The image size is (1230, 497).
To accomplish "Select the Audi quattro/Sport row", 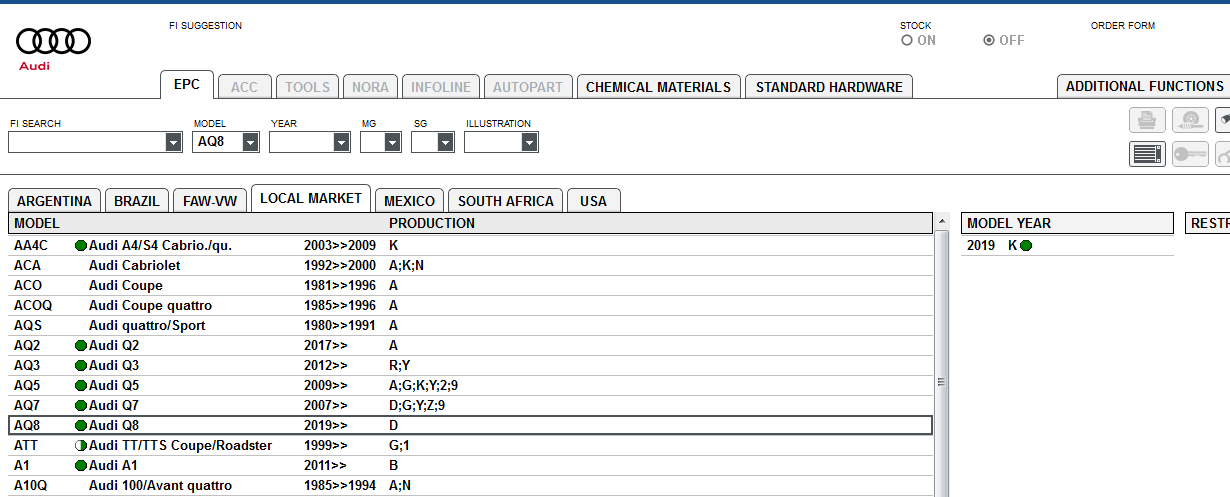I will (x=470, y=325).
